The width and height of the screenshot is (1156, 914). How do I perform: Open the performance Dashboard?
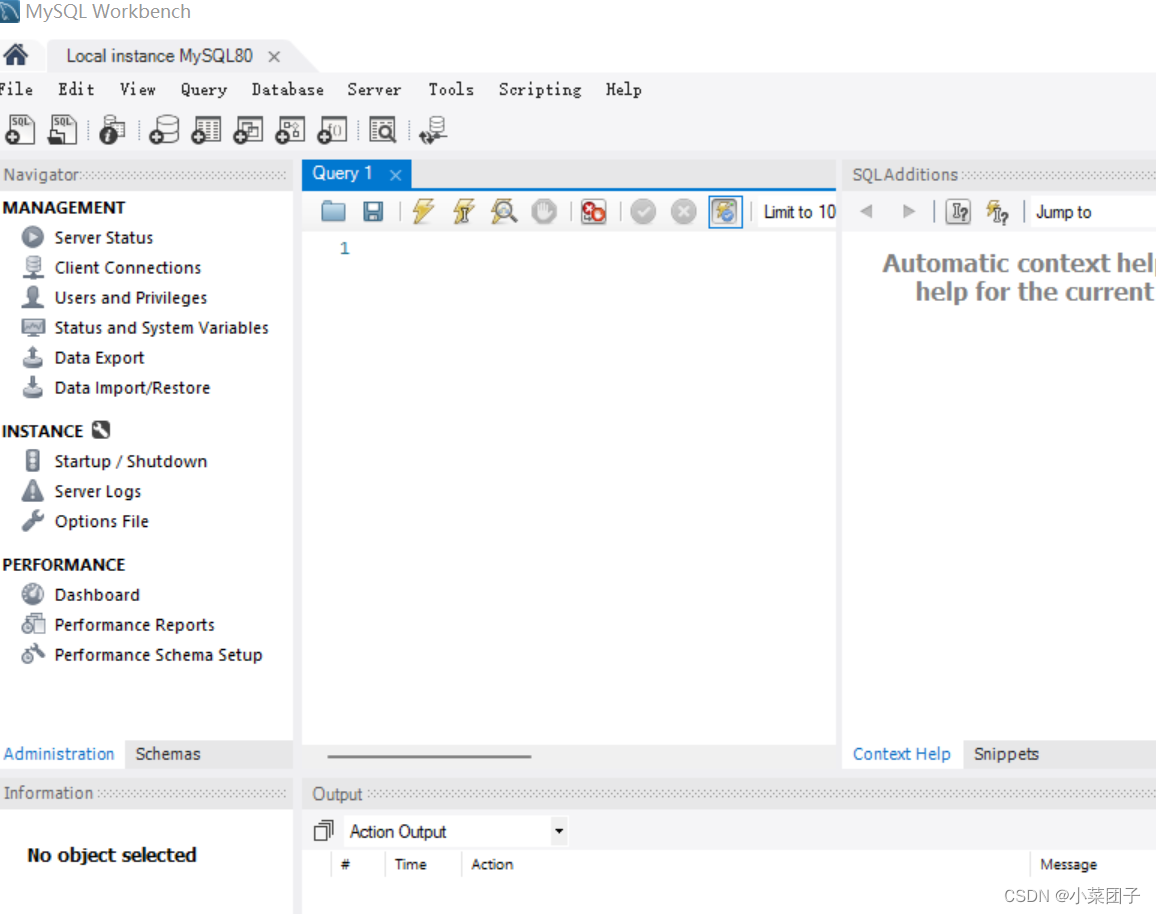[97, 595]
